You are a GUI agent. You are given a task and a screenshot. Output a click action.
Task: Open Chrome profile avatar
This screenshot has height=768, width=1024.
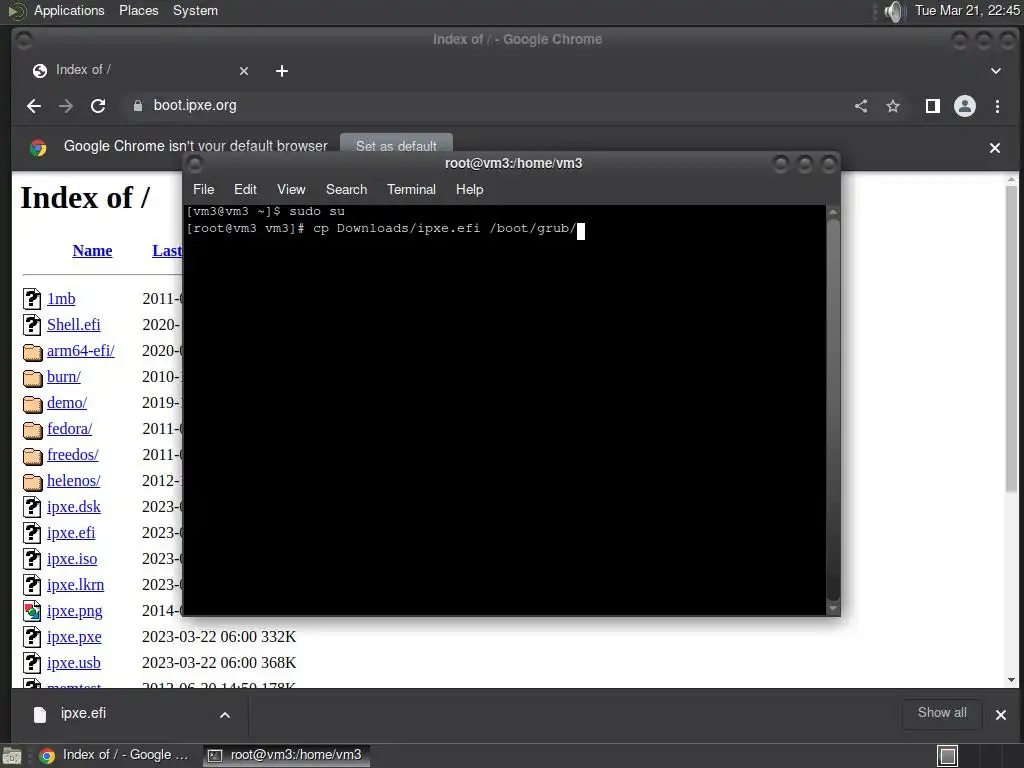[x=965, y=106]
